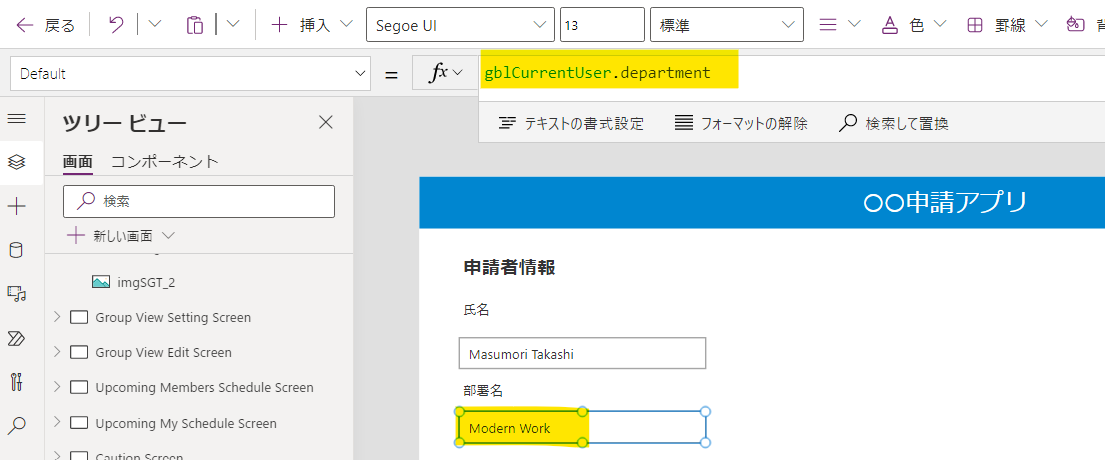Click the paste clipboard icon

pyautogui.click(x=195, y=25)
